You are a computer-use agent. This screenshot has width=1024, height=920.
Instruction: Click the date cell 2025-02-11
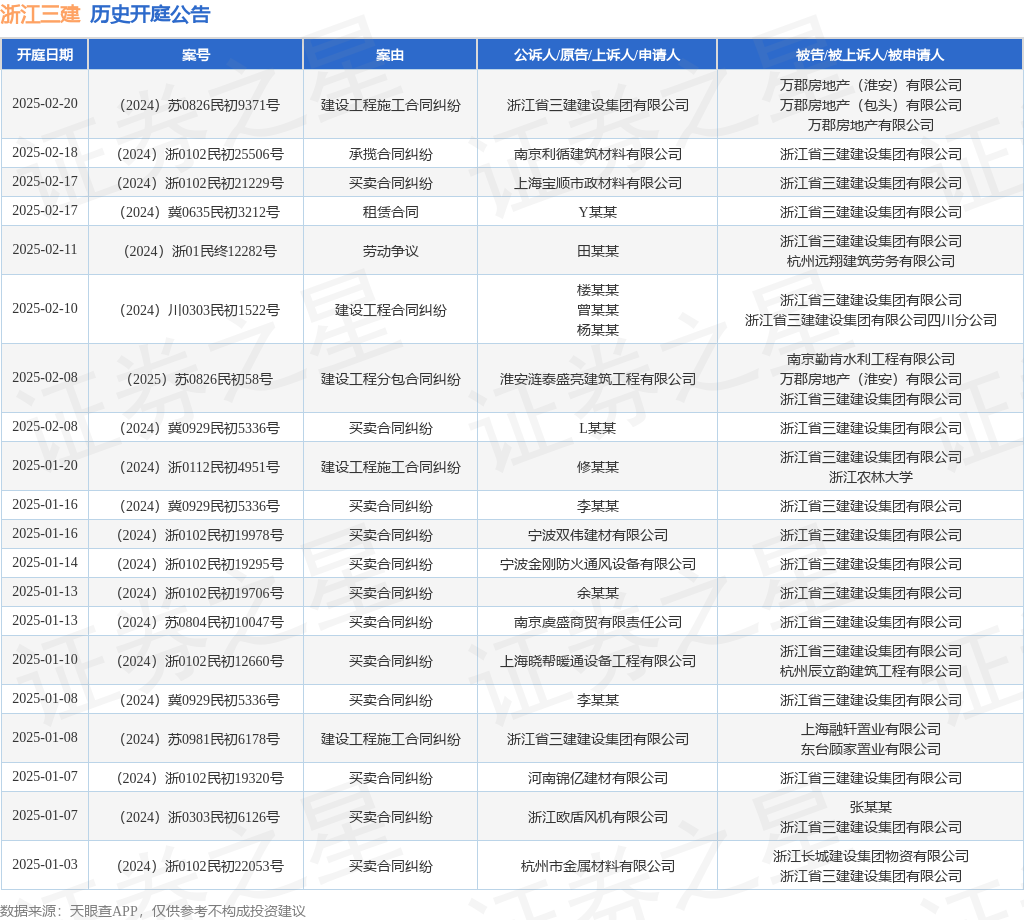(x=44, y=250)
